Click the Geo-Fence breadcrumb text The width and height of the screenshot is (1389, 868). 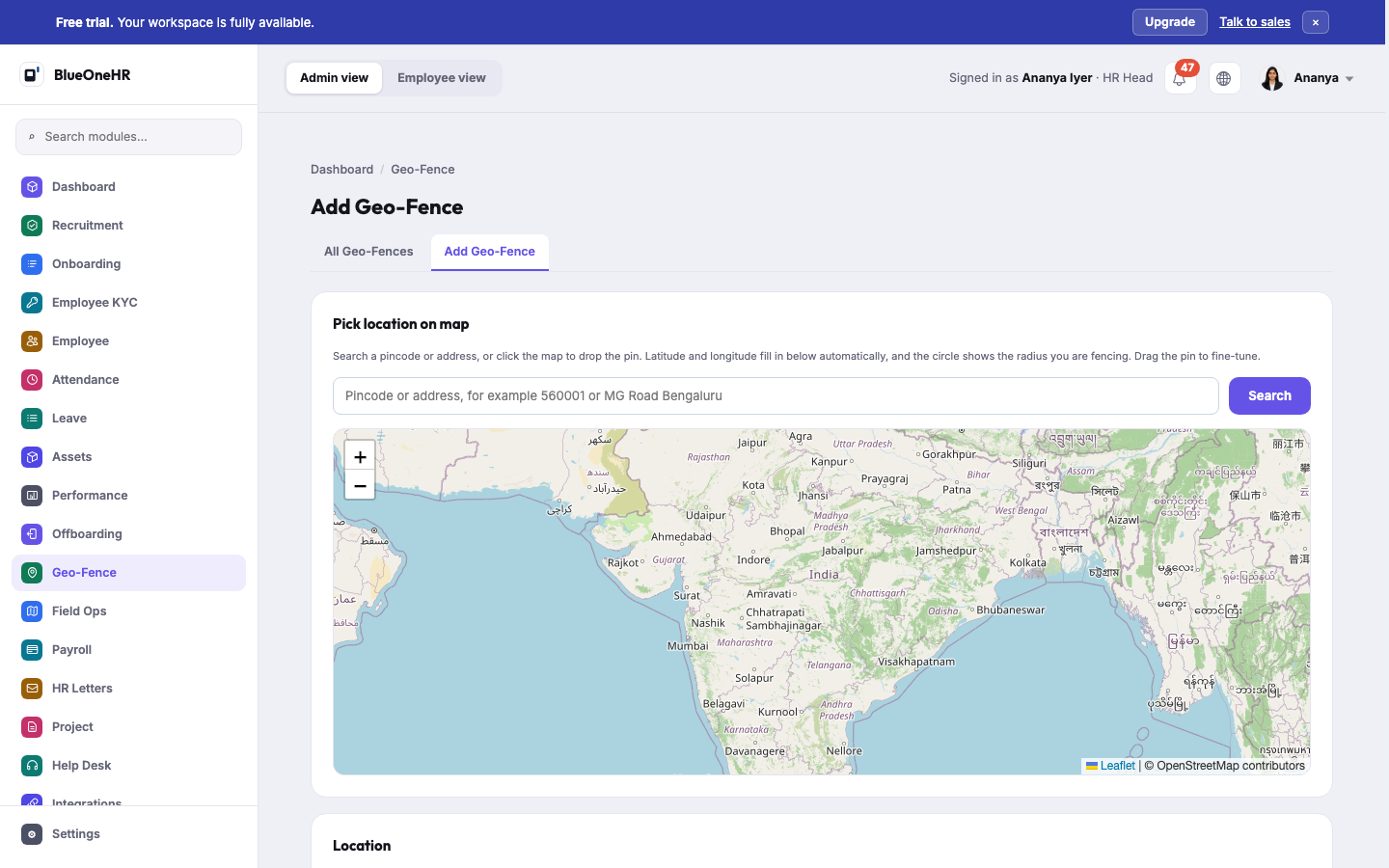(x=422, y=170)
